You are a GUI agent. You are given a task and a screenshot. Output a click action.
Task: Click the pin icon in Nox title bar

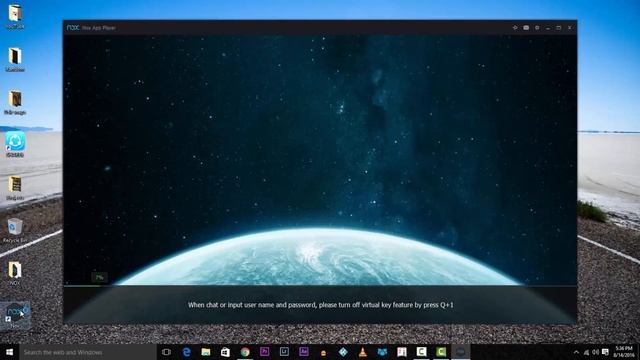[x=515, y=28]
